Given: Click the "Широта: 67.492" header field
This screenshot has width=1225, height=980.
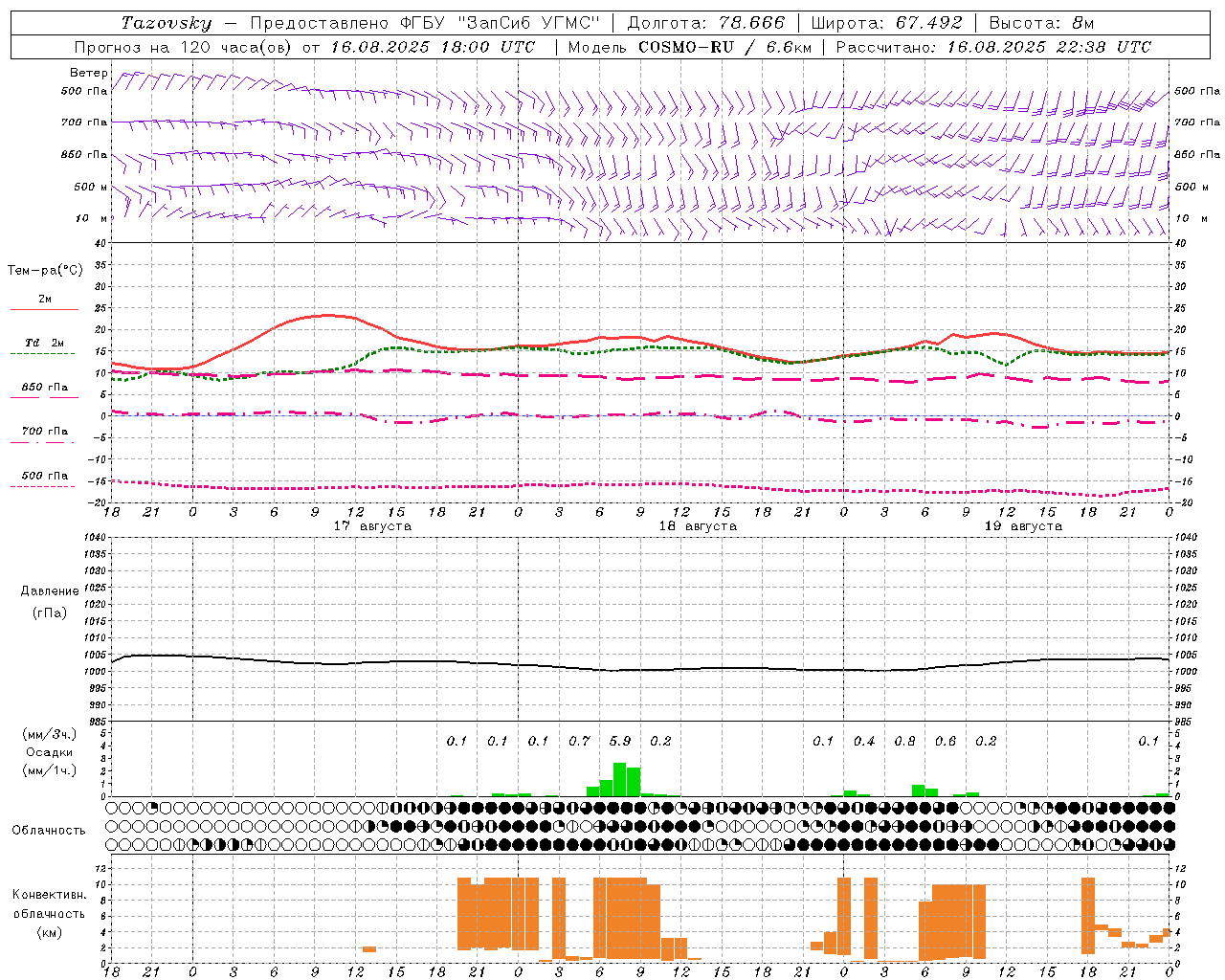Looking at the screenshot, I should click(x=886, y=23).
